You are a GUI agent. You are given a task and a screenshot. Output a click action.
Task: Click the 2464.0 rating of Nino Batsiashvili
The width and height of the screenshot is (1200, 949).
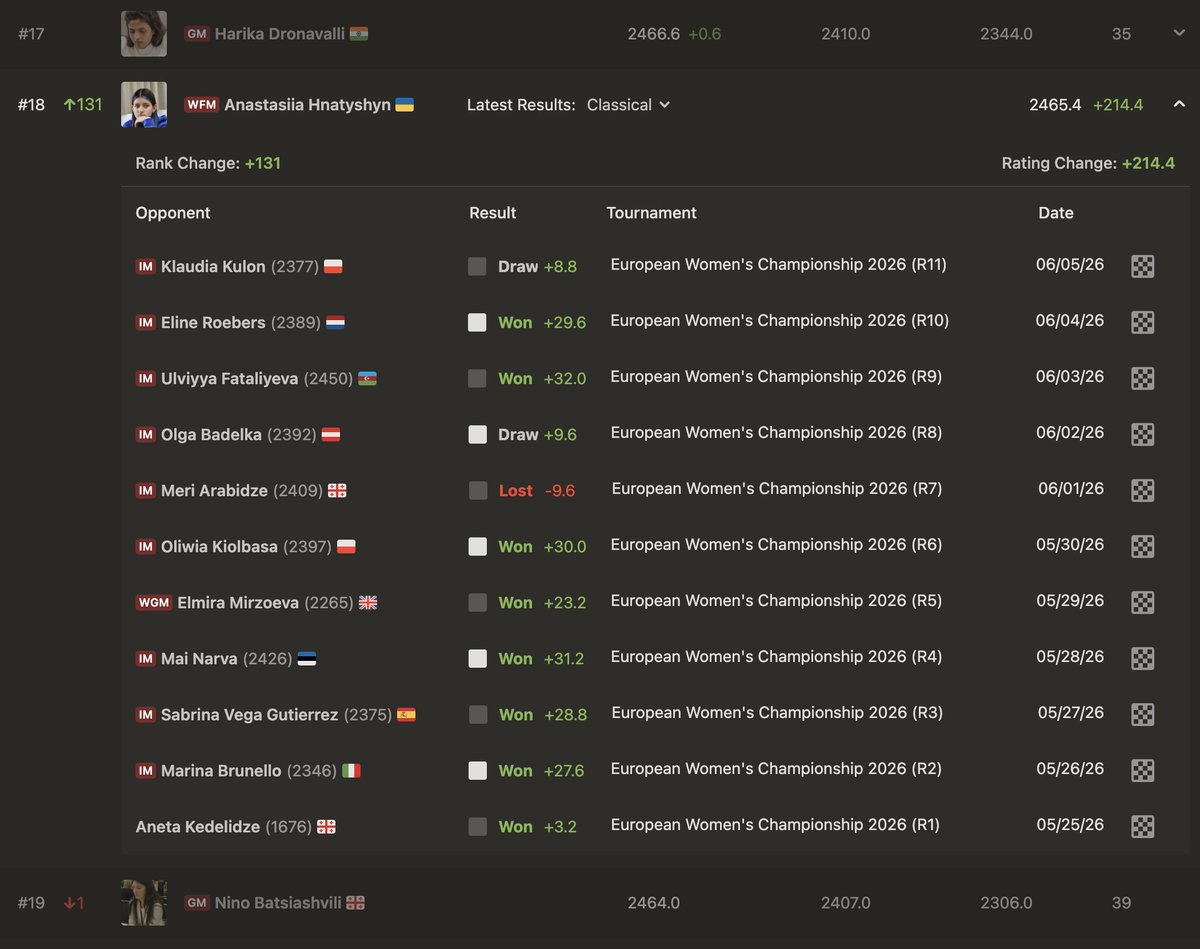point(654,903)
